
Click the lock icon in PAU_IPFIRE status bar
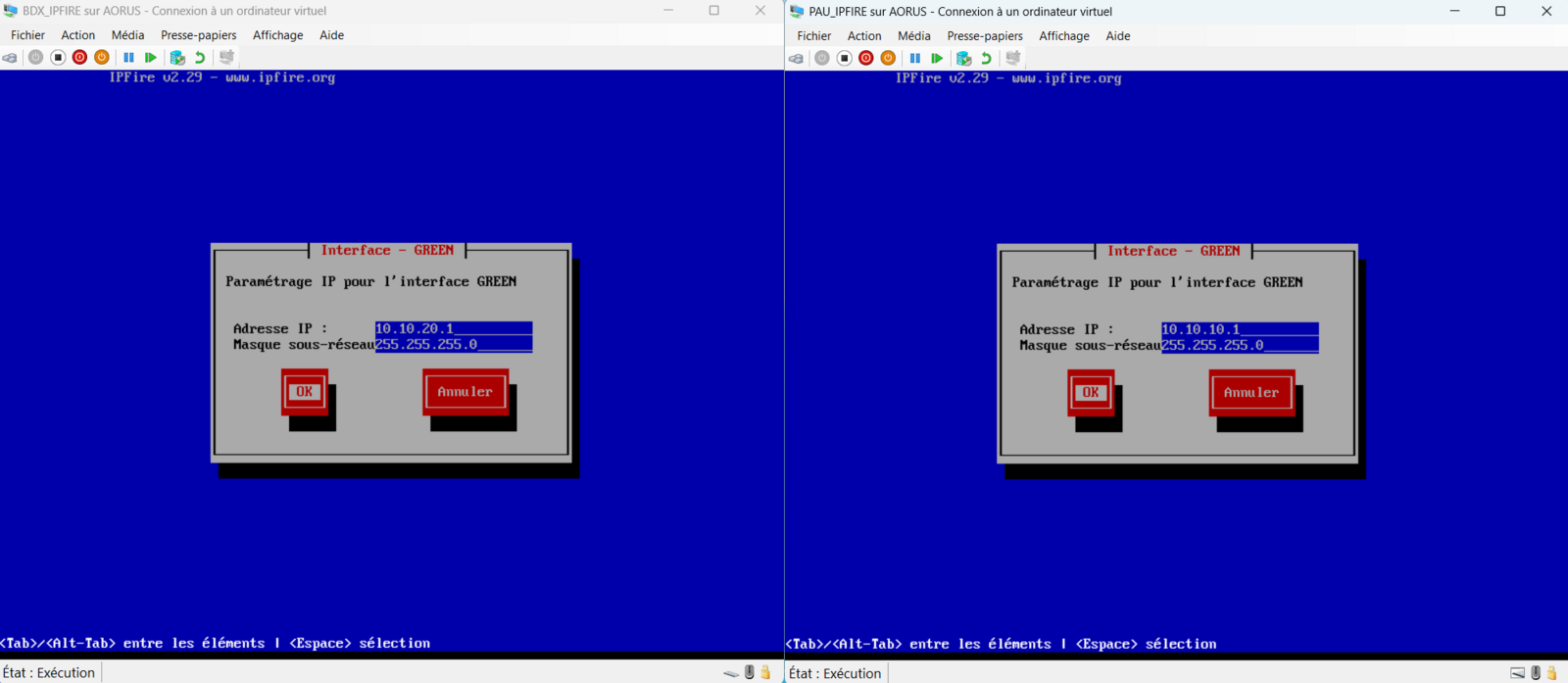coord(1552,673)
